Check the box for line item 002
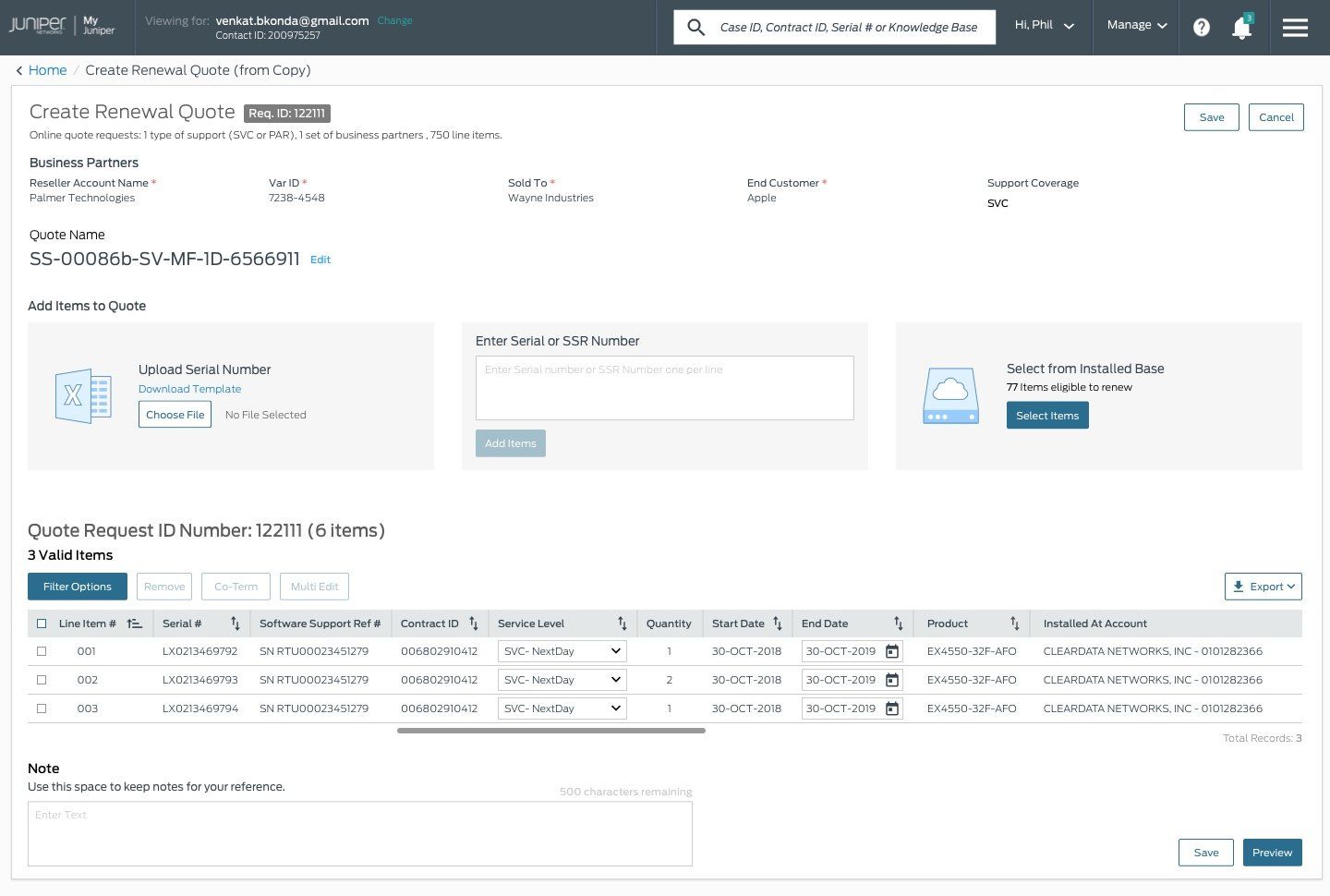1330x896 pixels. tap(42, 680)
